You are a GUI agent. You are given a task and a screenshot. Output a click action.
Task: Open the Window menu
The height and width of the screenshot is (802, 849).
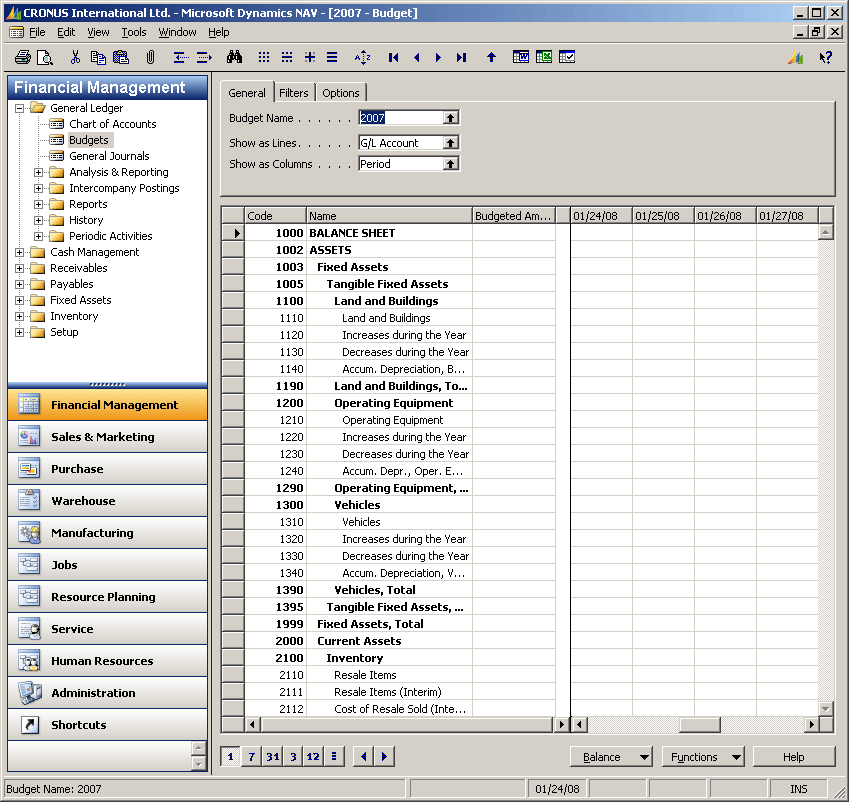point(177,32)
